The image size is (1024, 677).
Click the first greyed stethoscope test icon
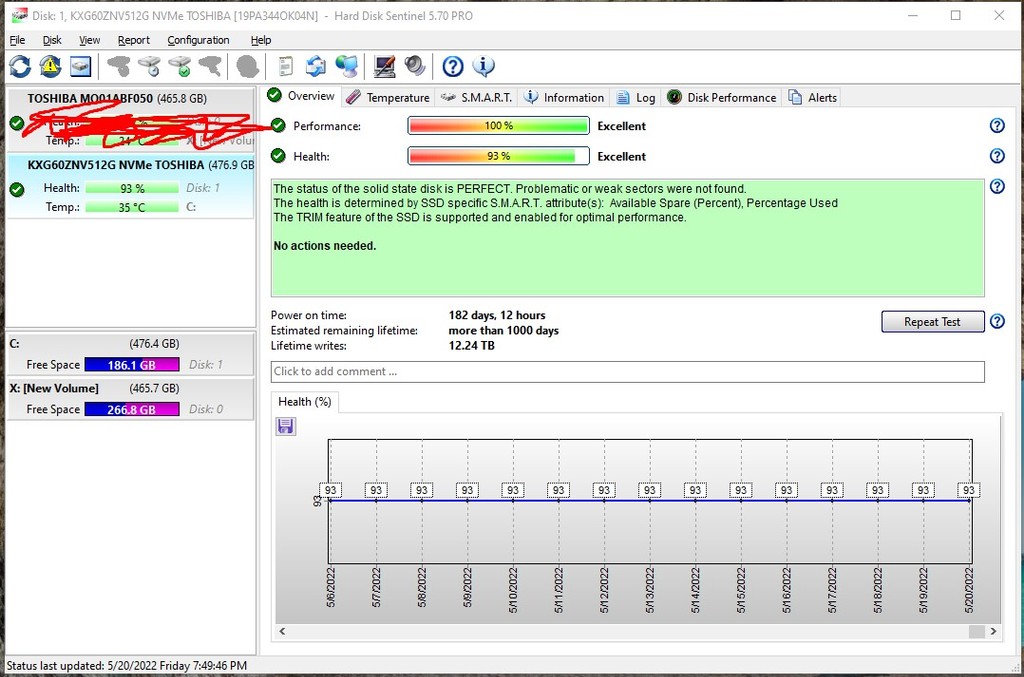pos(119,66)
